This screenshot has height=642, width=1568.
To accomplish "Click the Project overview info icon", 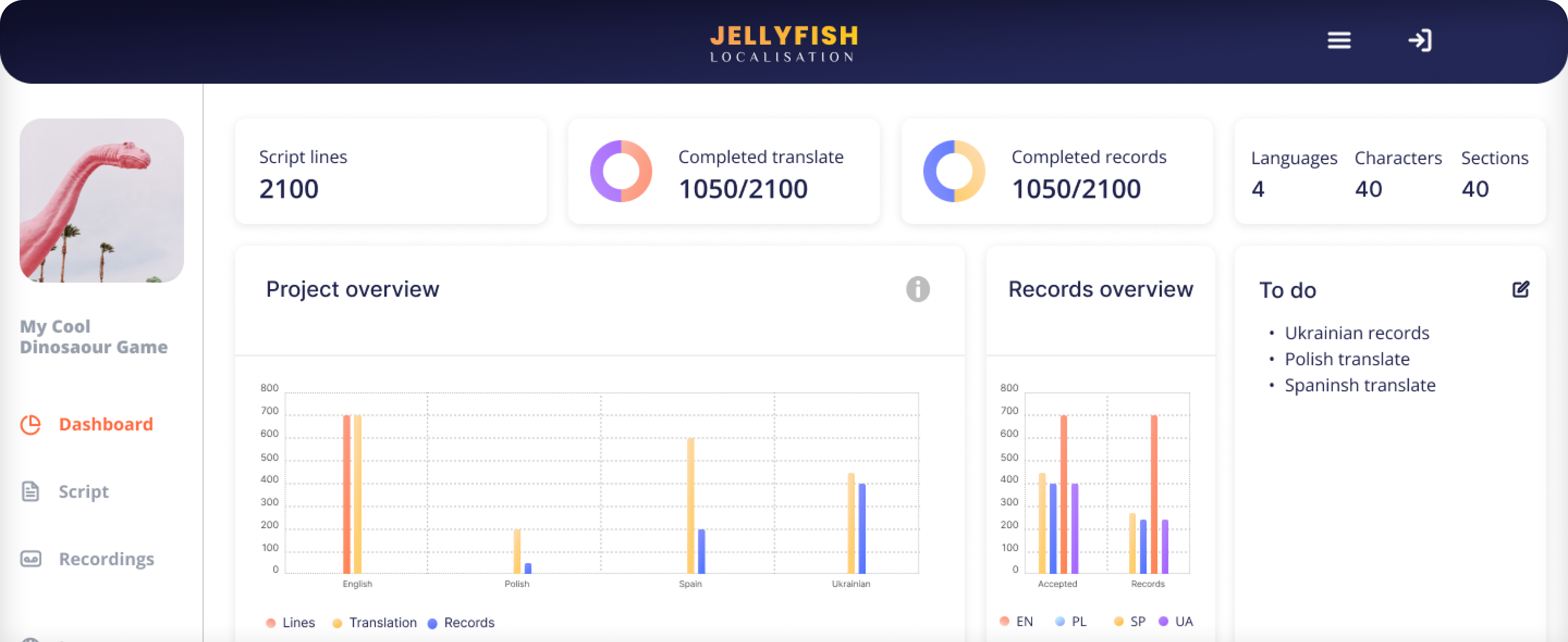I will (917, 289).
